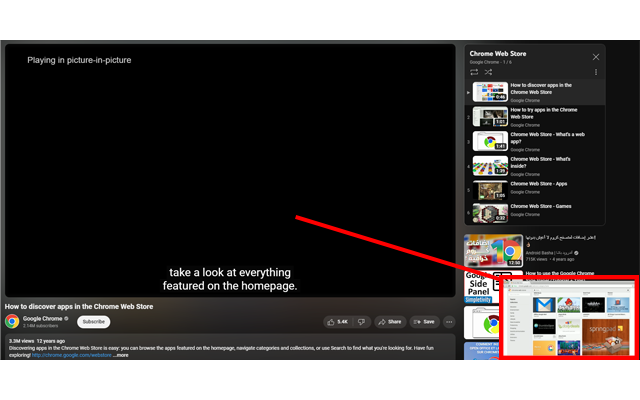This screenshot has width=640, height=400.
Task: Open Google Chrome channel avatar
Action: click(x=12, y=322)
